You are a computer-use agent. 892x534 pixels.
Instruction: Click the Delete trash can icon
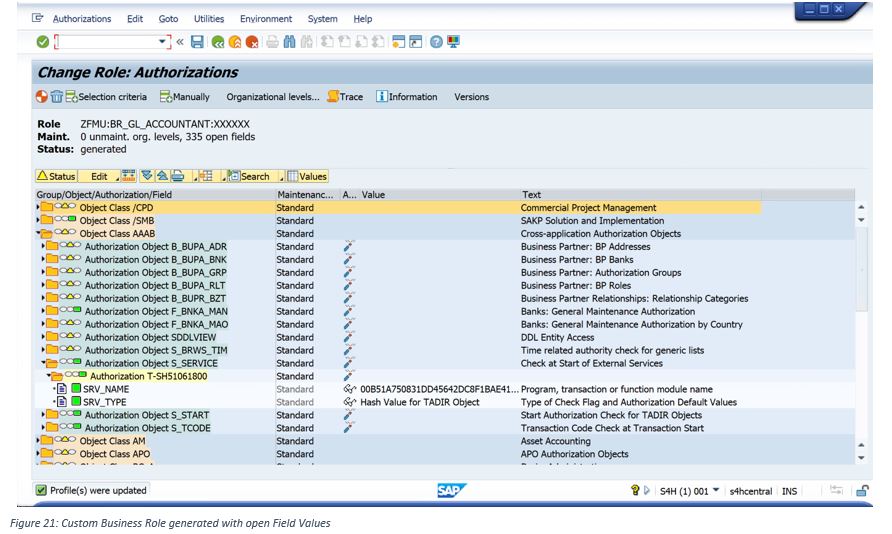(56, 97)
